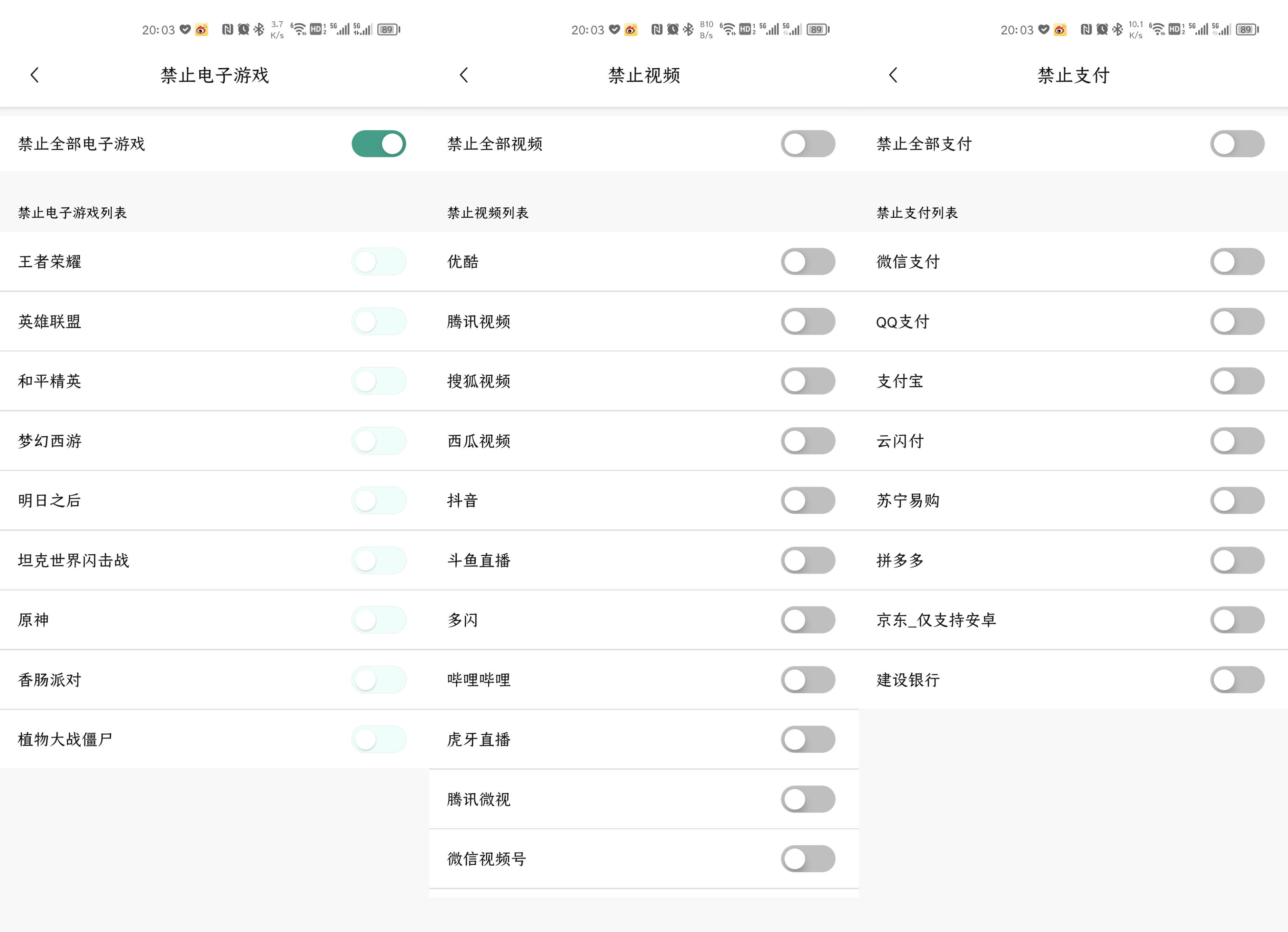Go back from the 禁止支付 screen
Viewport: 1288px width, 932px height.
click(893, 75)
